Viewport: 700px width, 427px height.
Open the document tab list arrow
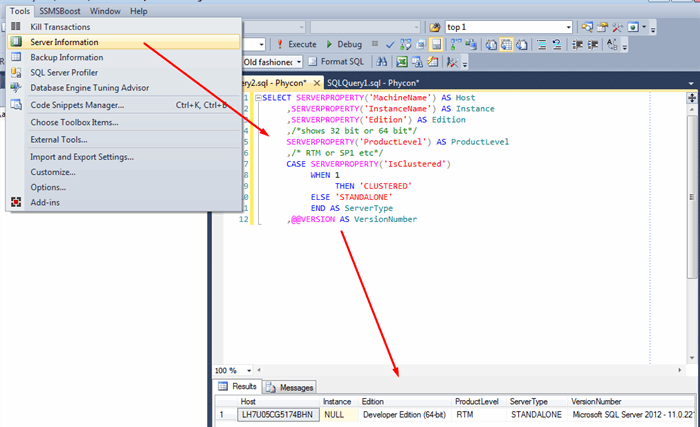691,84
